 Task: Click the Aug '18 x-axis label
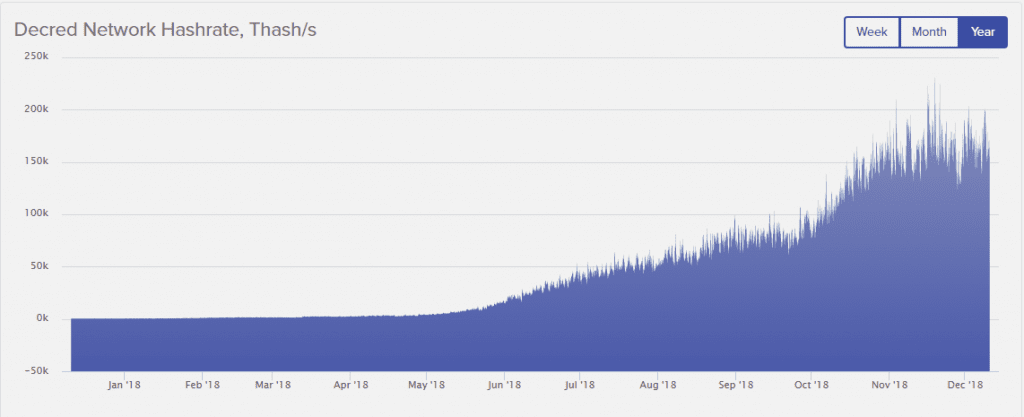(658, 385)
